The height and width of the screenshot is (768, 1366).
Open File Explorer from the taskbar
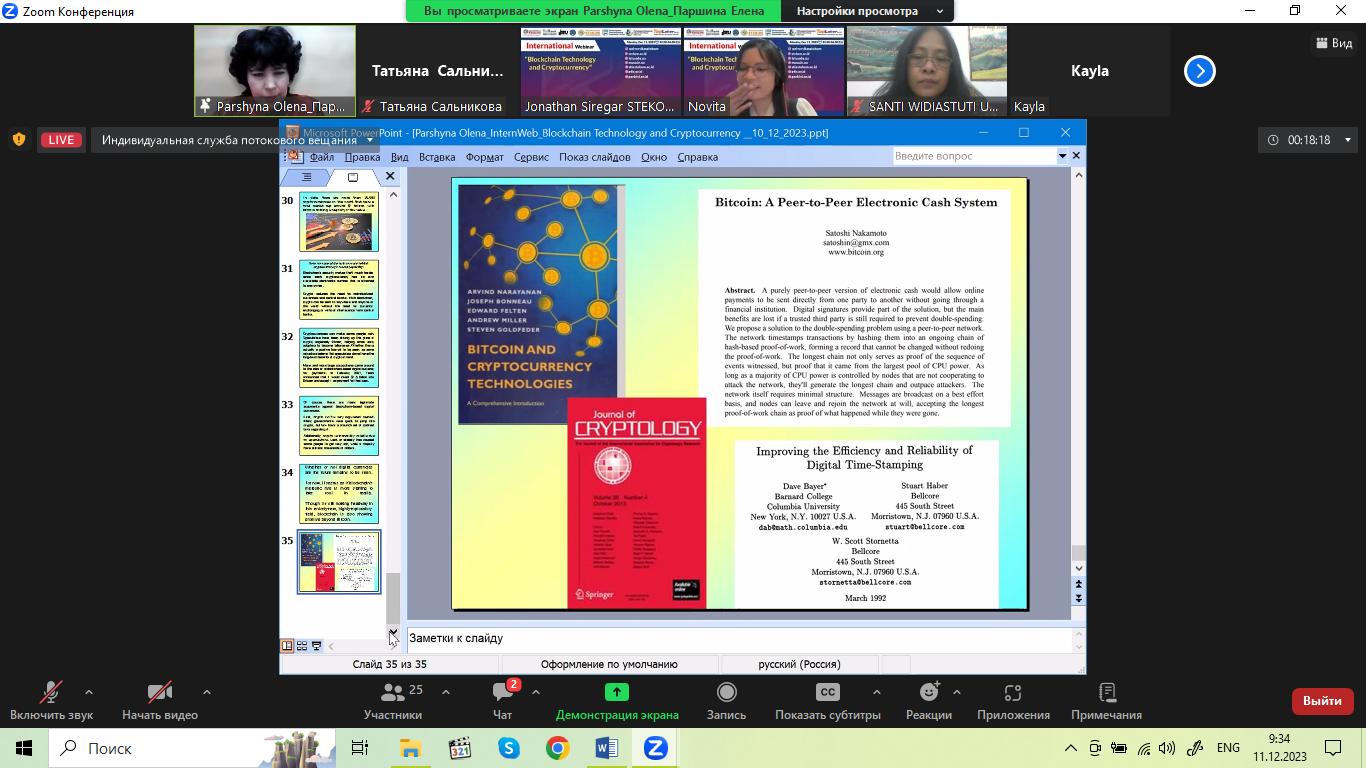[410, 748]
